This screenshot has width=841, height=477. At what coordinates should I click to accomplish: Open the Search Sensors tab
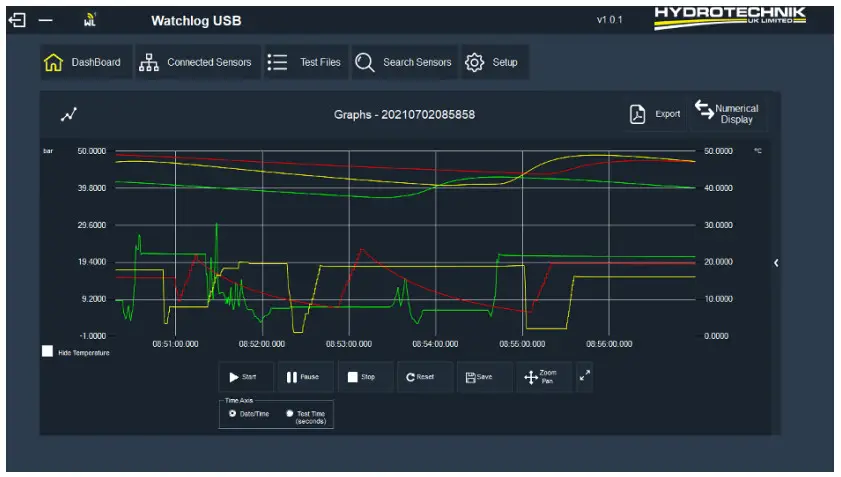(404, 62)
